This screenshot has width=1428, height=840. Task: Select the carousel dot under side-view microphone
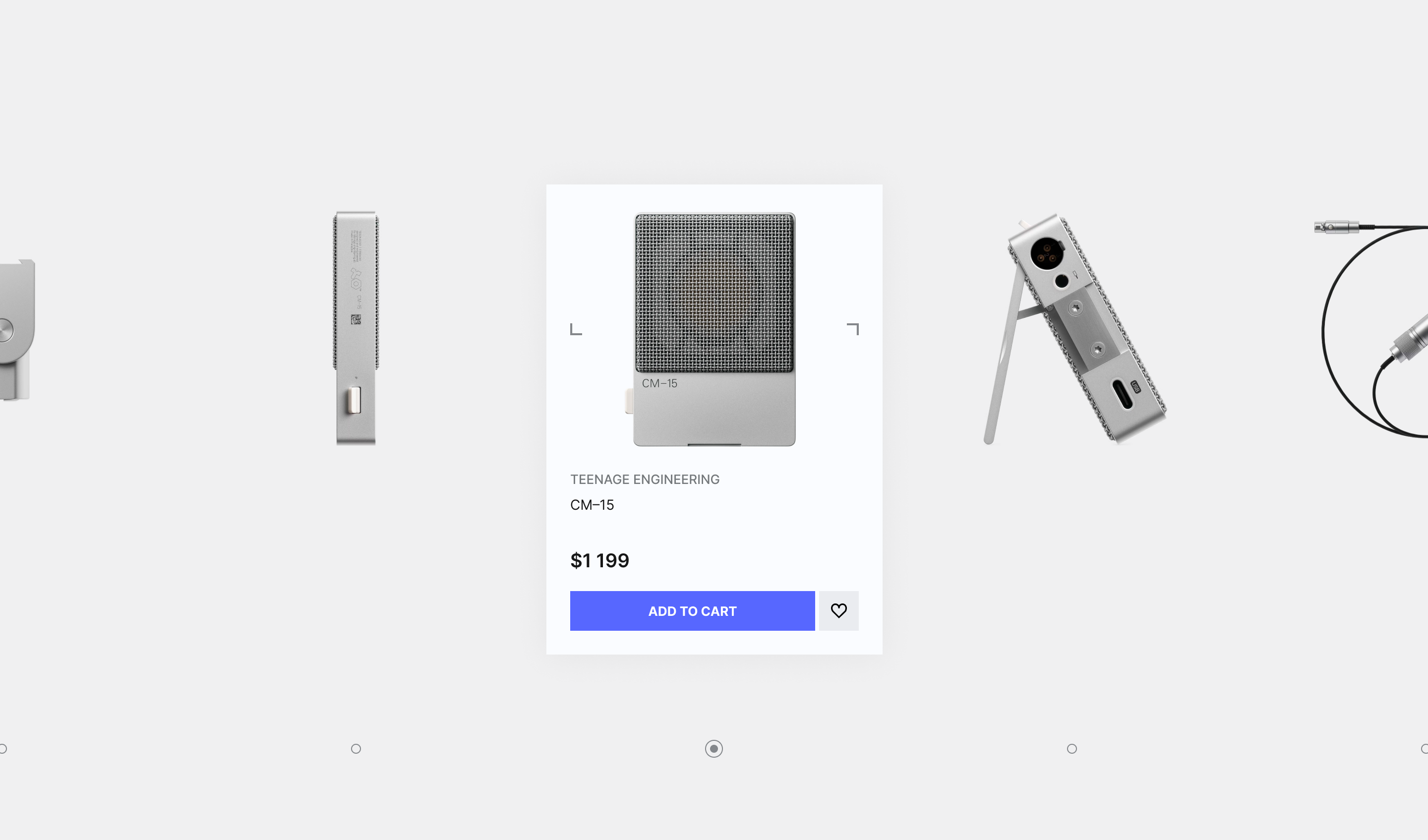[x=356, y=749]
